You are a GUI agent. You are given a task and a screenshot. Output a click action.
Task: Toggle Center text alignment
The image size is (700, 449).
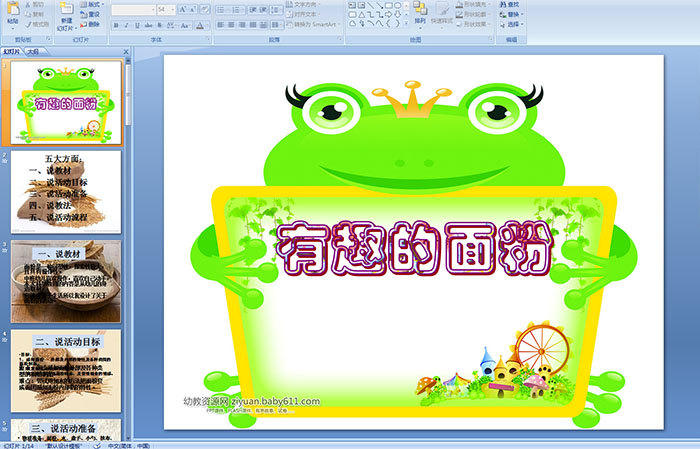coord(231,25)
